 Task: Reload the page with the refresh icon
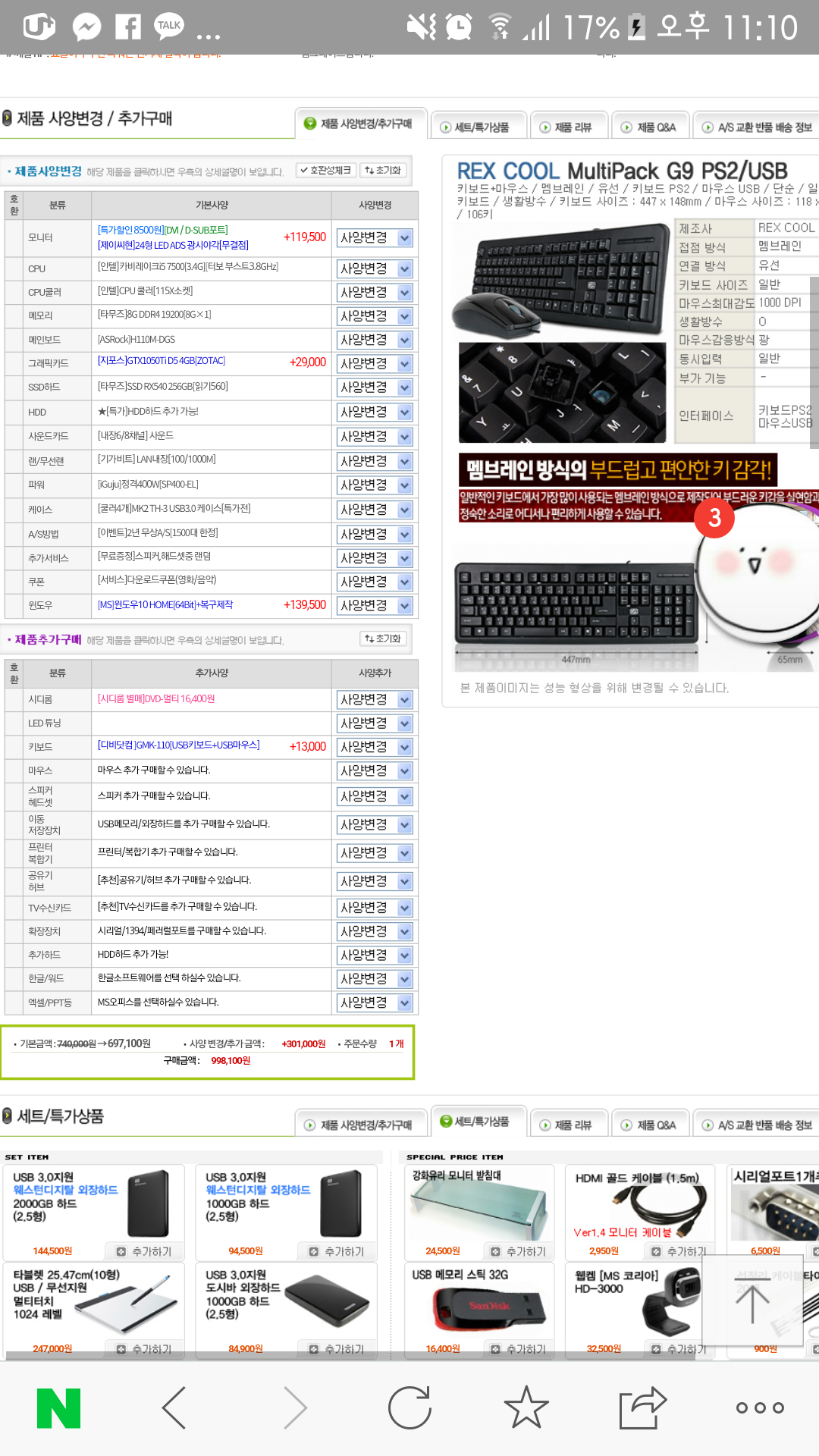409,1407
